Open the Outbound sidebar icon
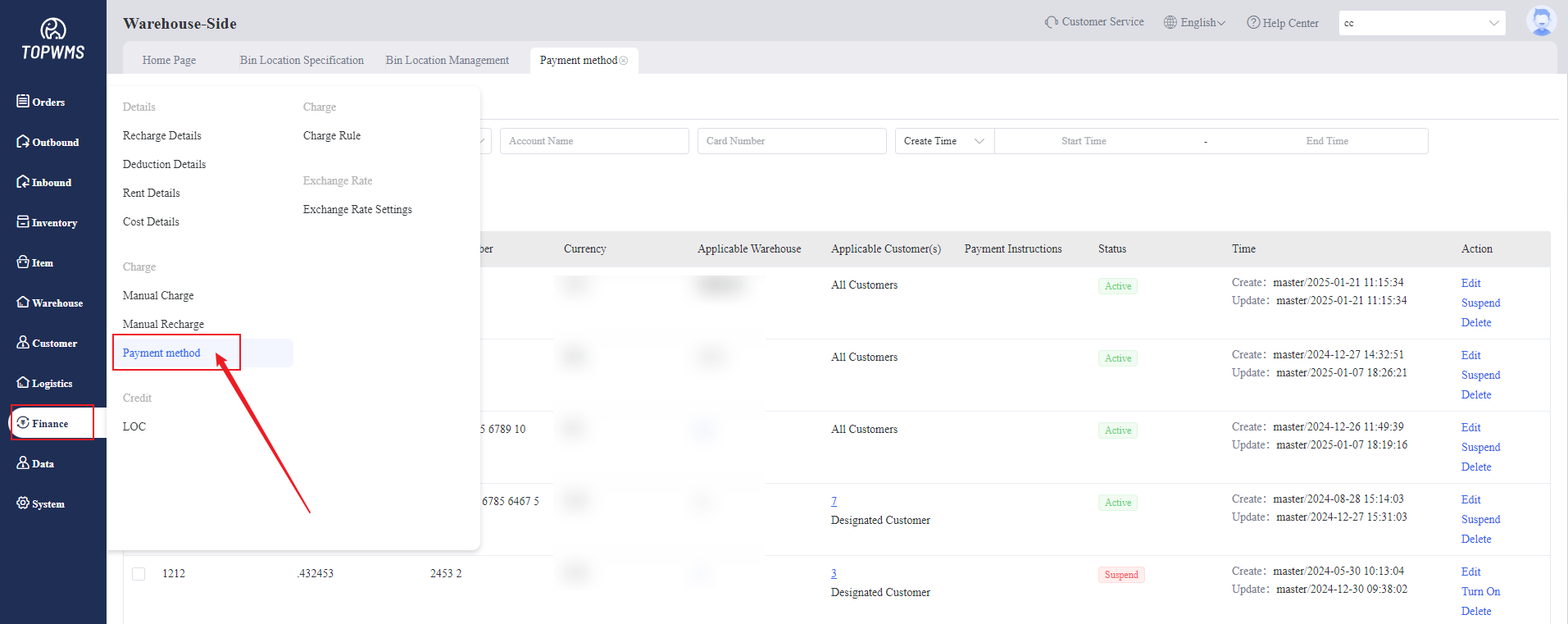 click(23, 141)
